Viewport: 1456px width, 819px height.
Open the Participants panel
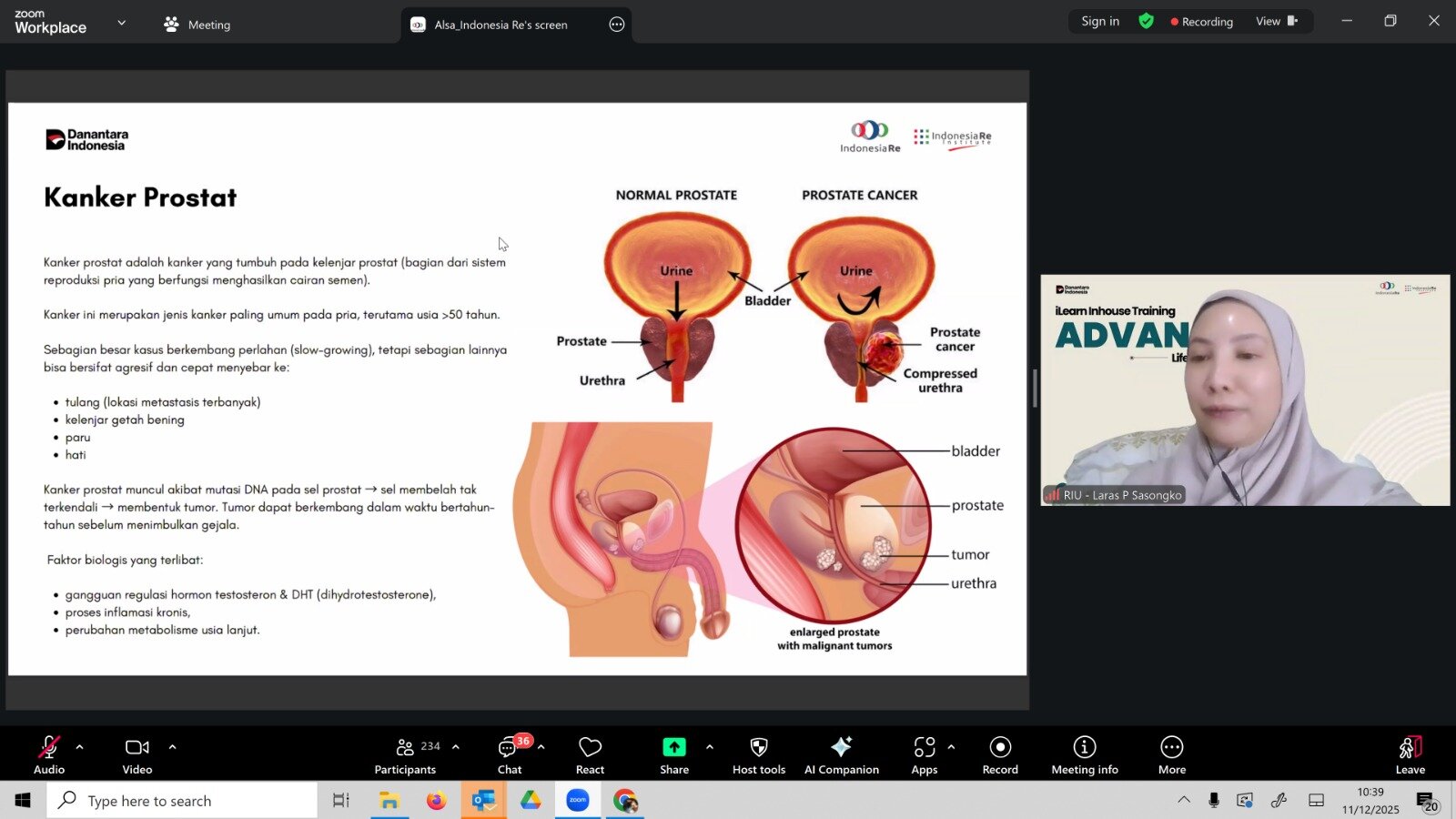point(406,755)
